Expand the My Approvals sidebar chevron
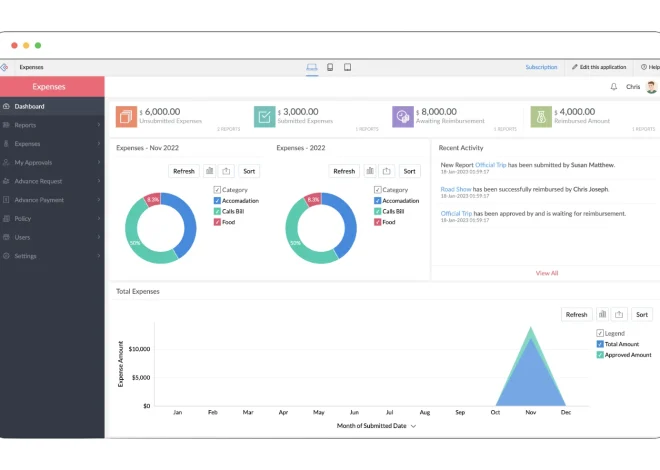This screenshot has width=660, height=470. point(99,162)
